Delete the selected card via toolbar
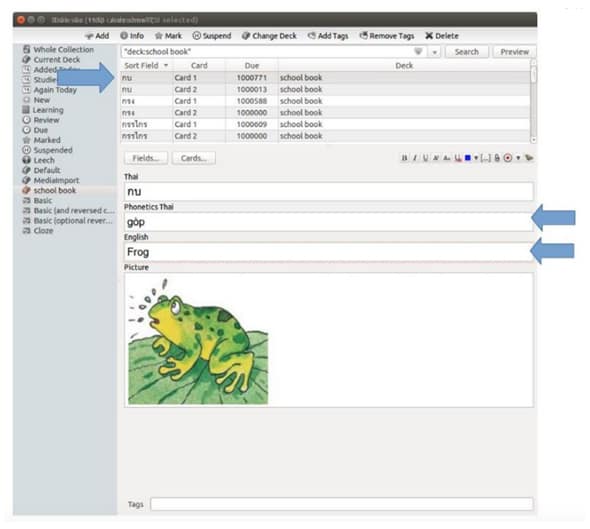This screenshot has width=590, height=529. (x=442, y=36)
